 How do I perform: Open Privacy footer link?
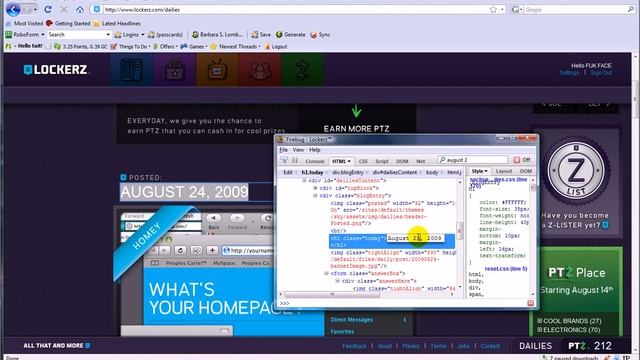(x=411, y=346)
